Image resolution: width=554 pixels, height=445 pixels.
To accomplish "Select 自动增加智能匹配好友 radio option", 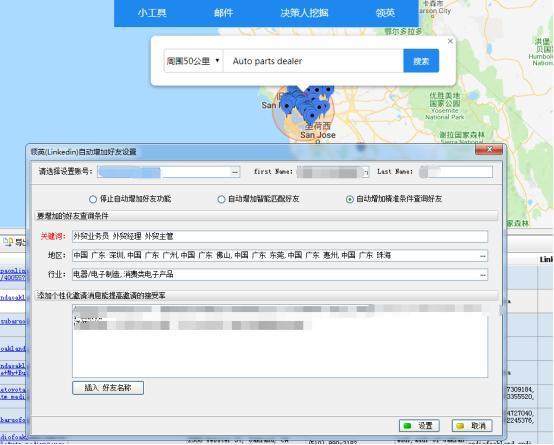I will pos(221,199).
